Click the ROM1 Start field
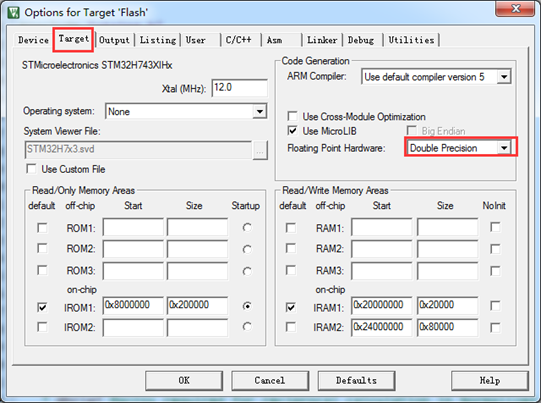The width and height of the screenshot is (541, 403). point(133,227)
